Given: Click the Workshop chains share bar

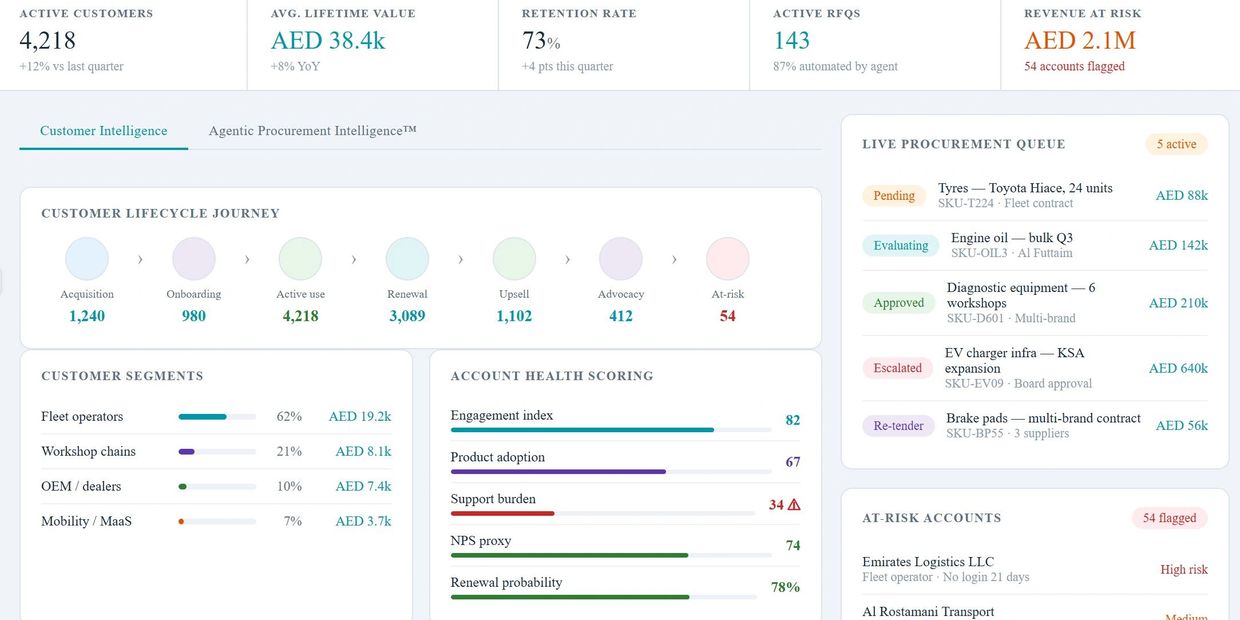Looking at the screenshot, I should [217, 452].
